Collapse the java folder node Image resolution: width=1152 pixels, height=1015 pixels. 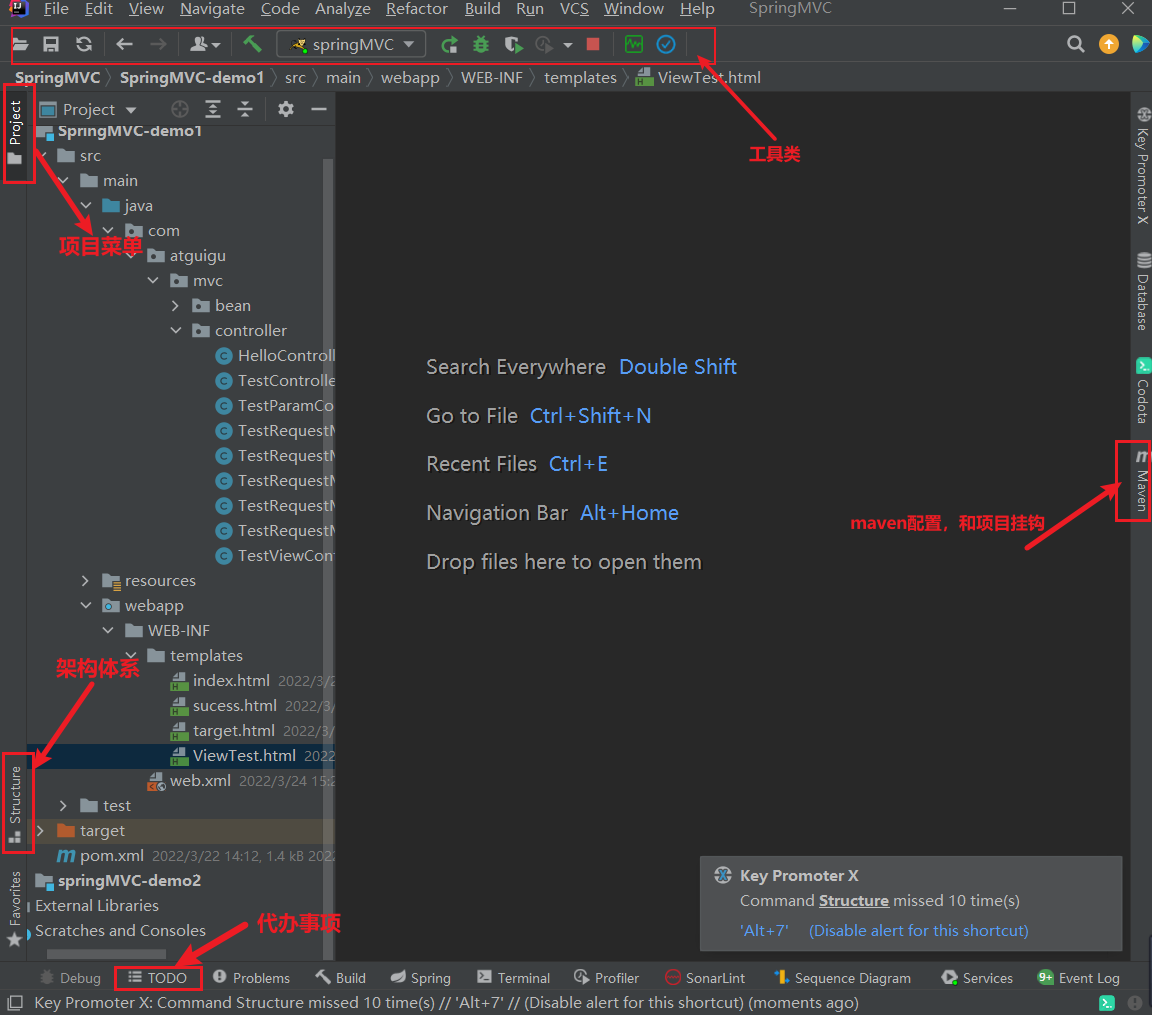[x=86, y=206]
